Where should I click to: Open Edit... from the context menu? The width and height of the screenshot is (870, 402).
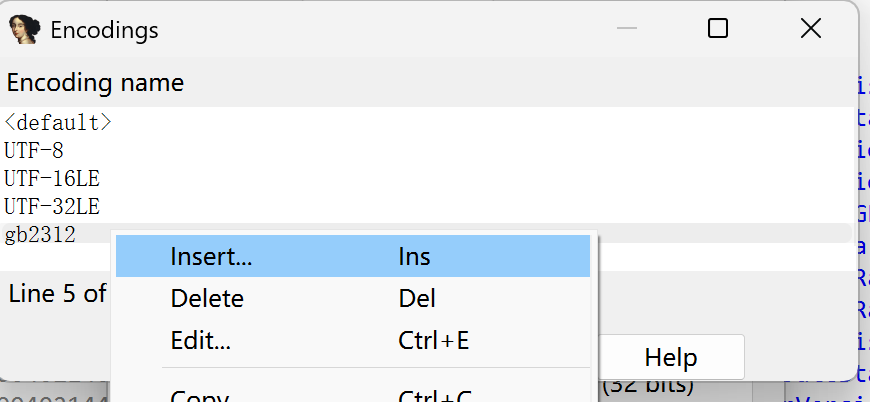tap(353, 340)
